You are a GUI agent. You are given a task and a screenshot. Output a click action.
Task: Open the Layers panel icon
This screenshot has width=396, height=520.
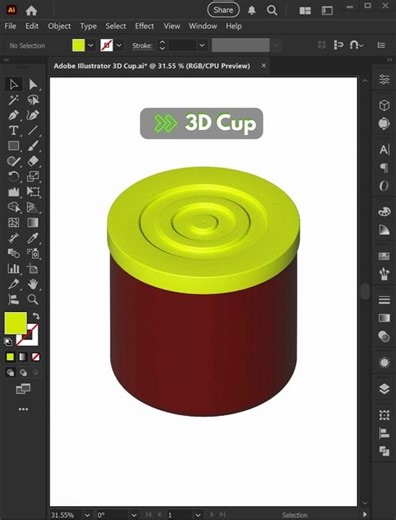click(x=384, y=389)
